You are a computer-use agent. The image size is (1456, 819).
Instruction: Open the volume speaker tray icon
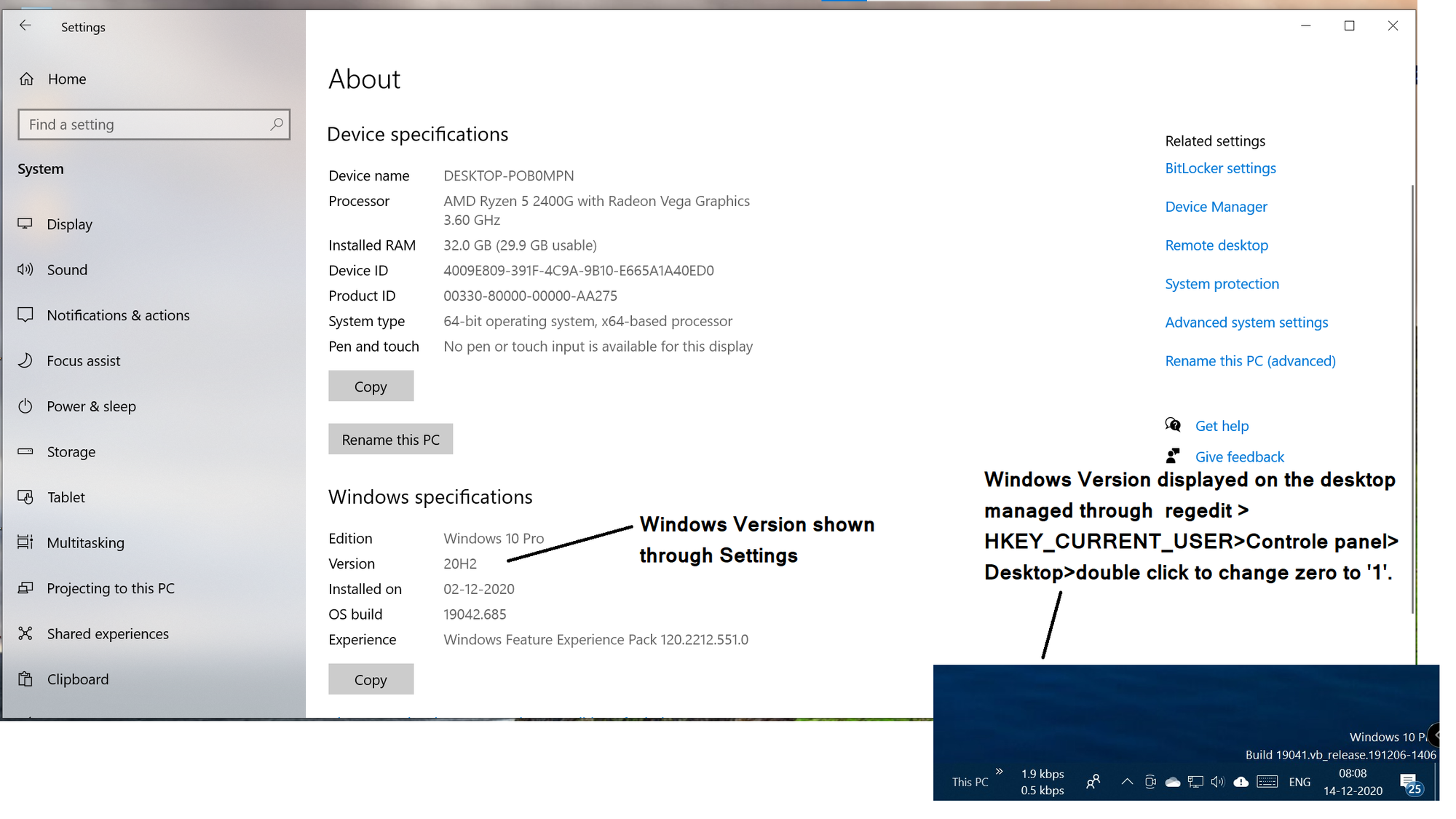pos(1218,782)
